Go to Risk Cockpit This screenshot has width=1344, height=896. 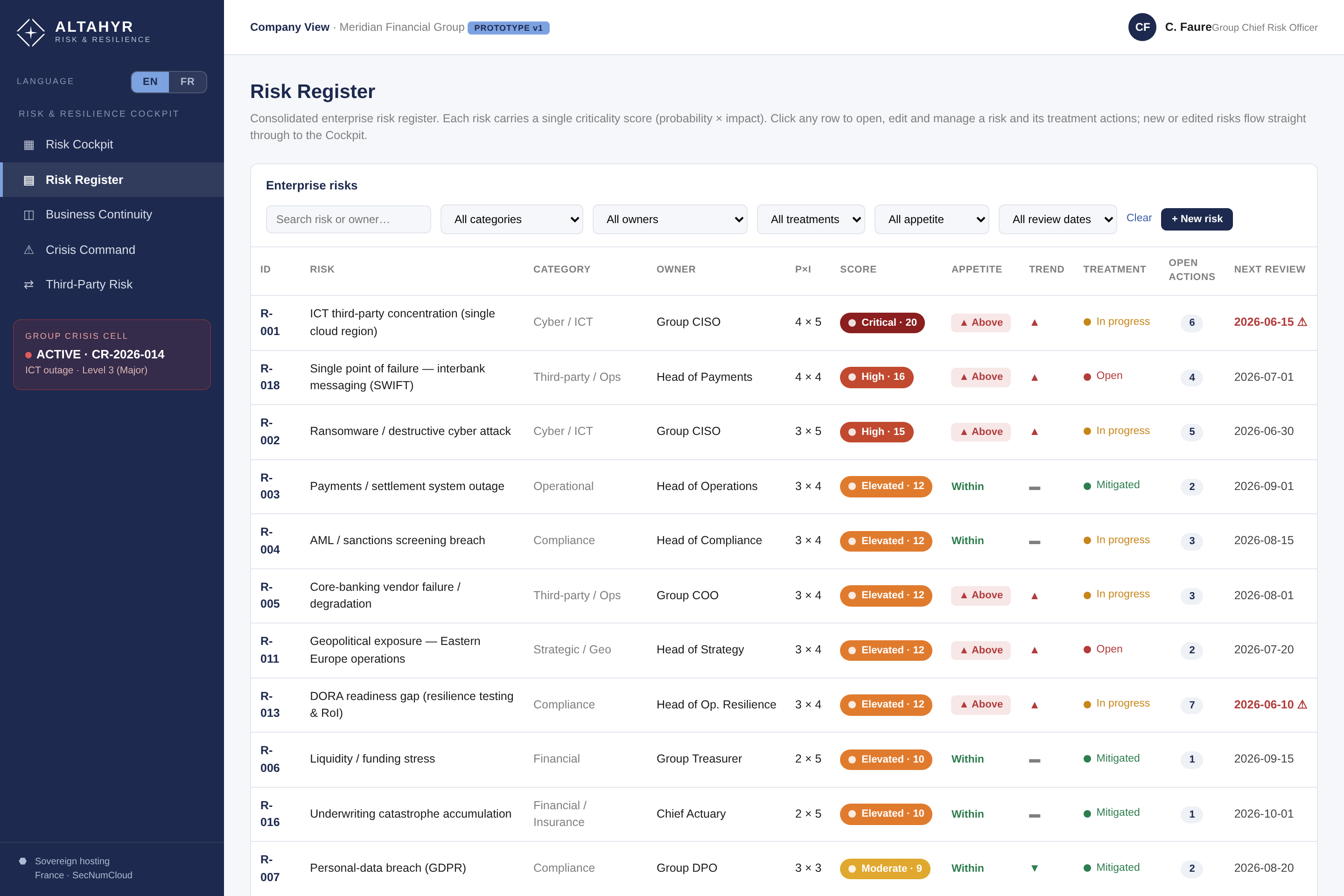(x=112, y=145)
